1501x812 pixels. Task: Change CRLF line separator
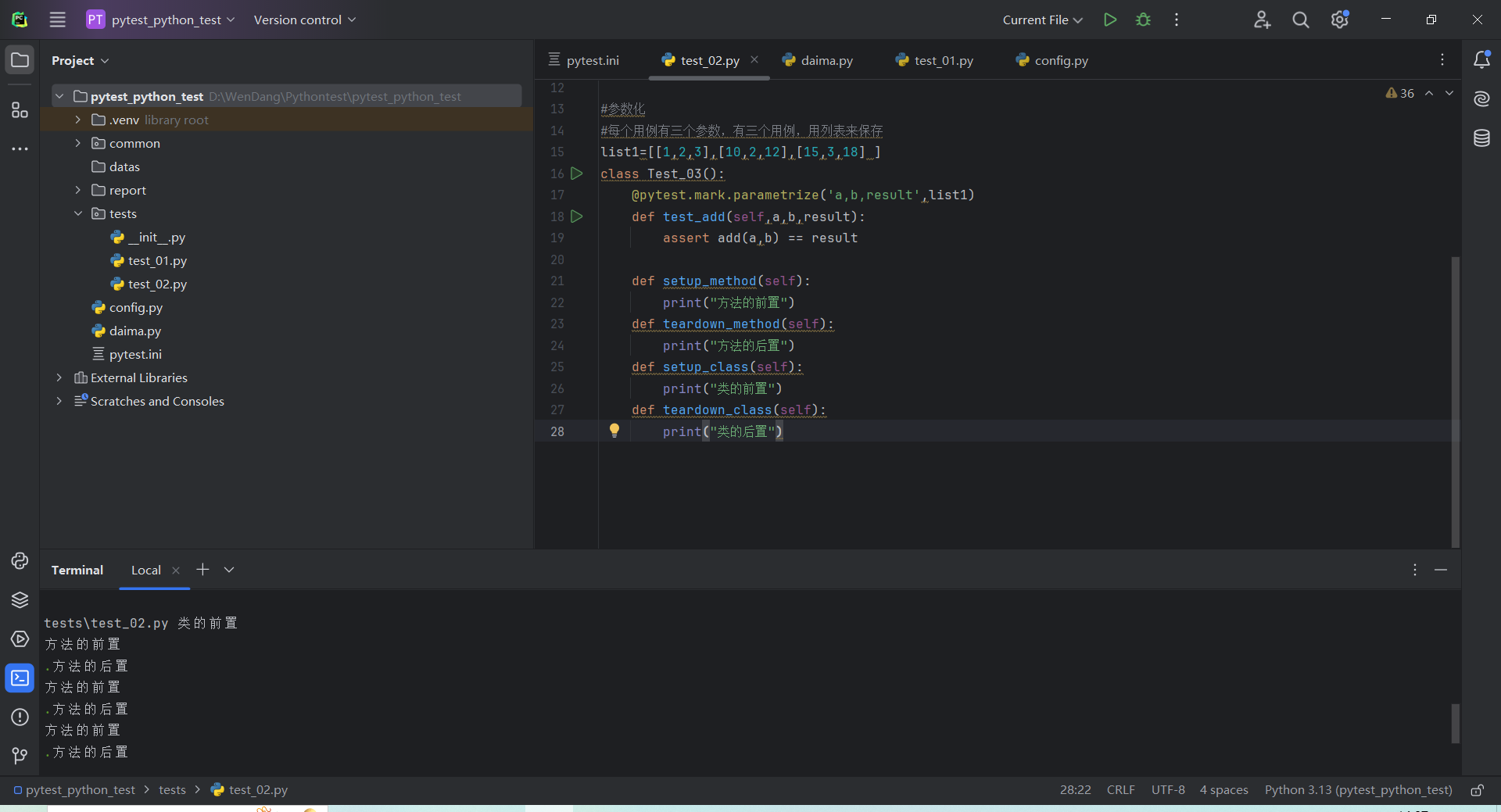(1120, 790)
